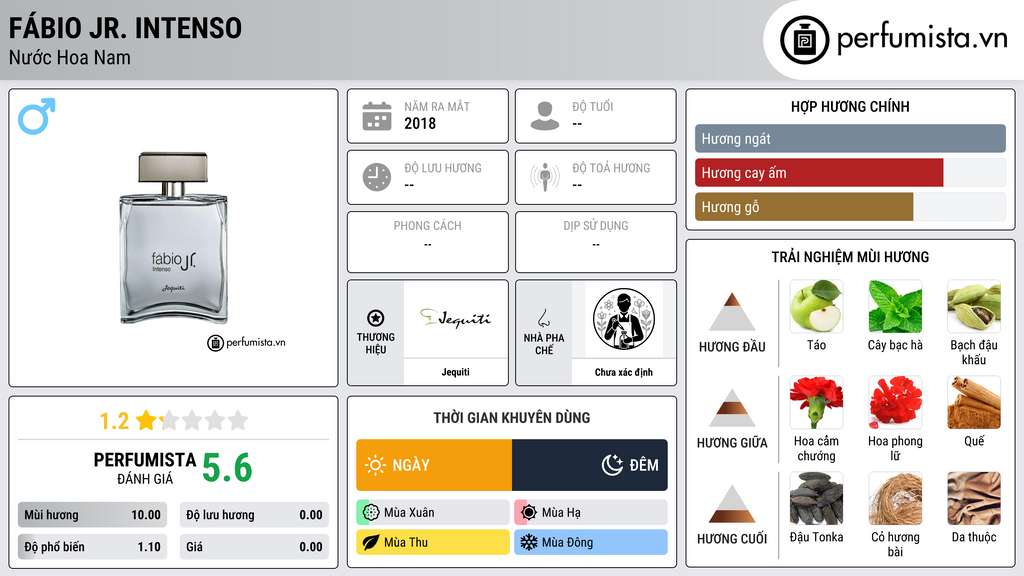Click the Hợp hương chính heading

[x=850, y=106]
